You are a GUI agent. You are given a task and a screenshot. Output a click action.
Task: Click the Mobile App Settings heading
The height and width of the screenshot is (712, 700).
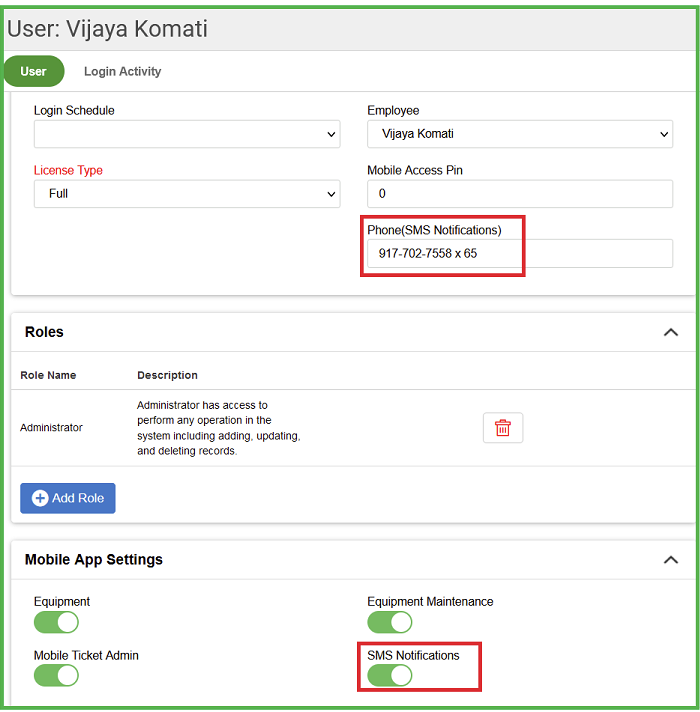94,559
